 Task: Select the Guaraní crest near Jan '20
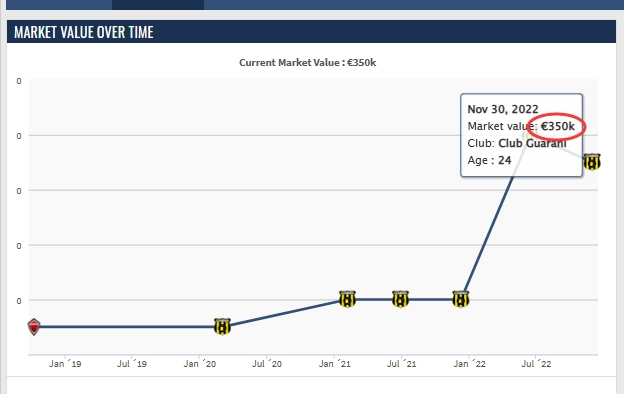tap(222, 327)
